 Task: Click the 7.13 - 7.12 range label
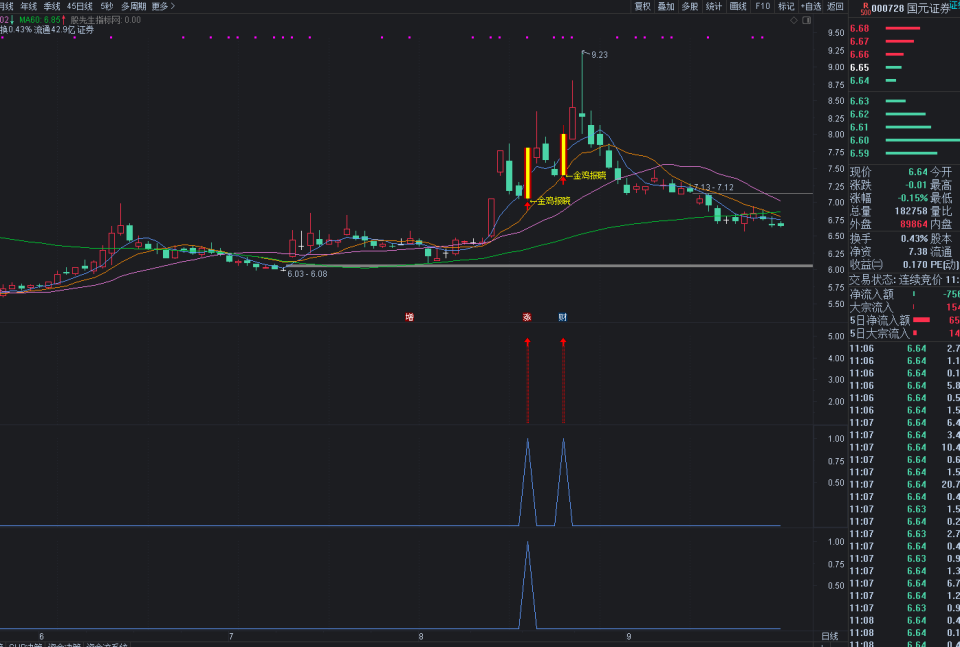point(713,187)
